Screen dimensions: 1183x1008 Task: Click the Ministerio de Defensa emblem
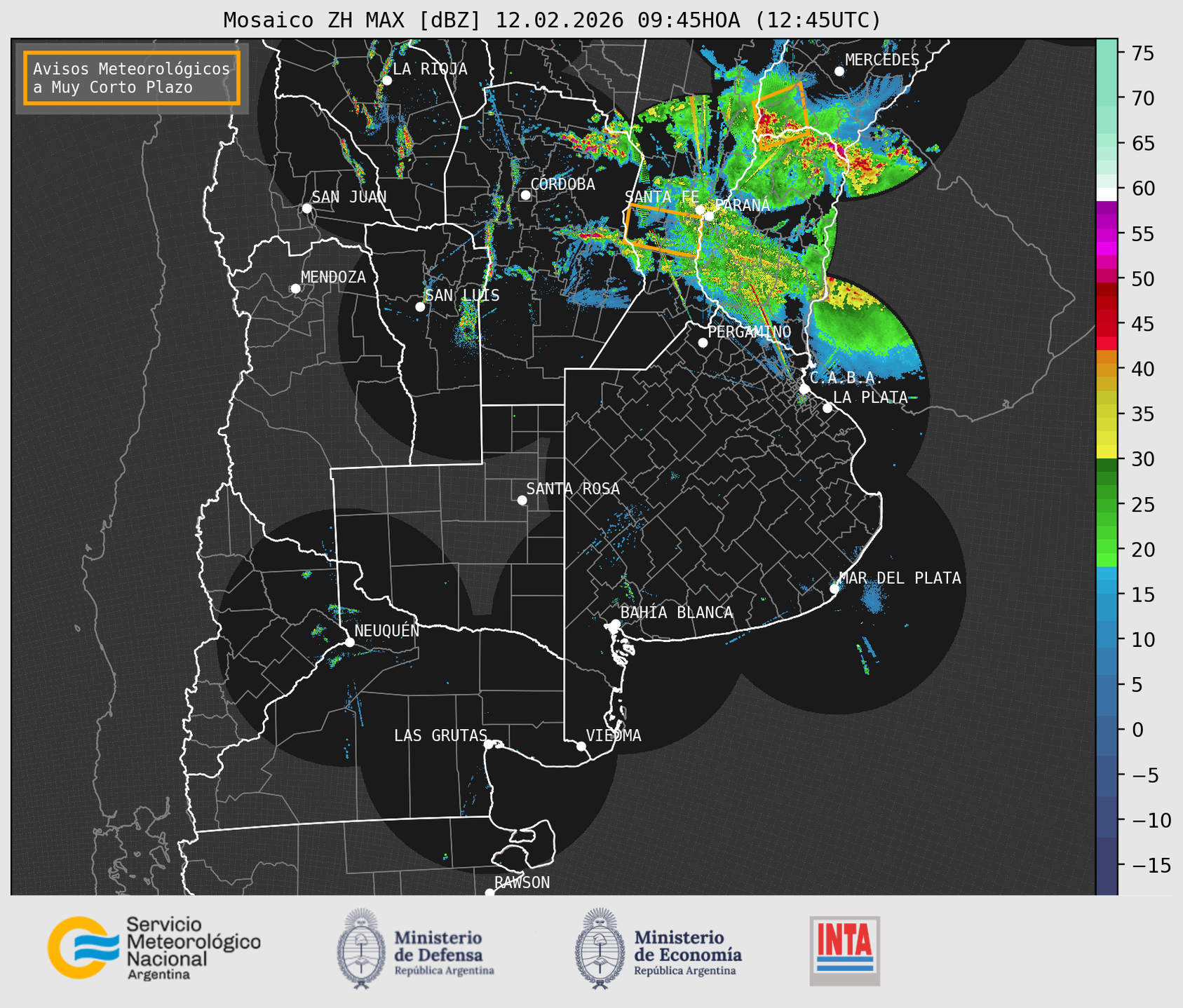pyautogui.click(x=360, y=948)
